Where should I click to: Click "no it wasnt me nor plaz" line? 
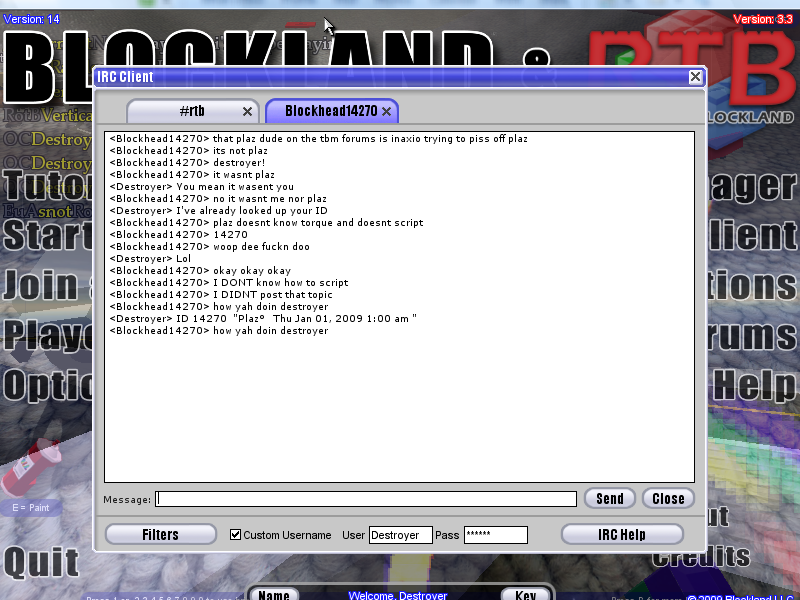pyautogui.click(x=218, y=199)
